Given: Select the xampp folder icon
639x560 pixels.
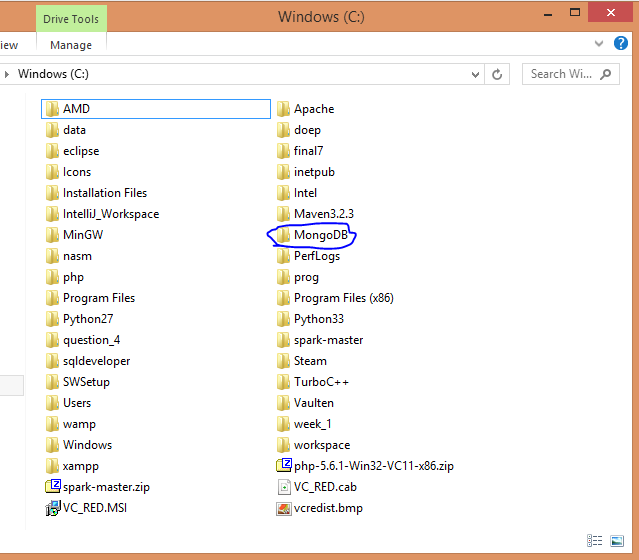Looking at the screenshot, I should (x=52, y=466).
